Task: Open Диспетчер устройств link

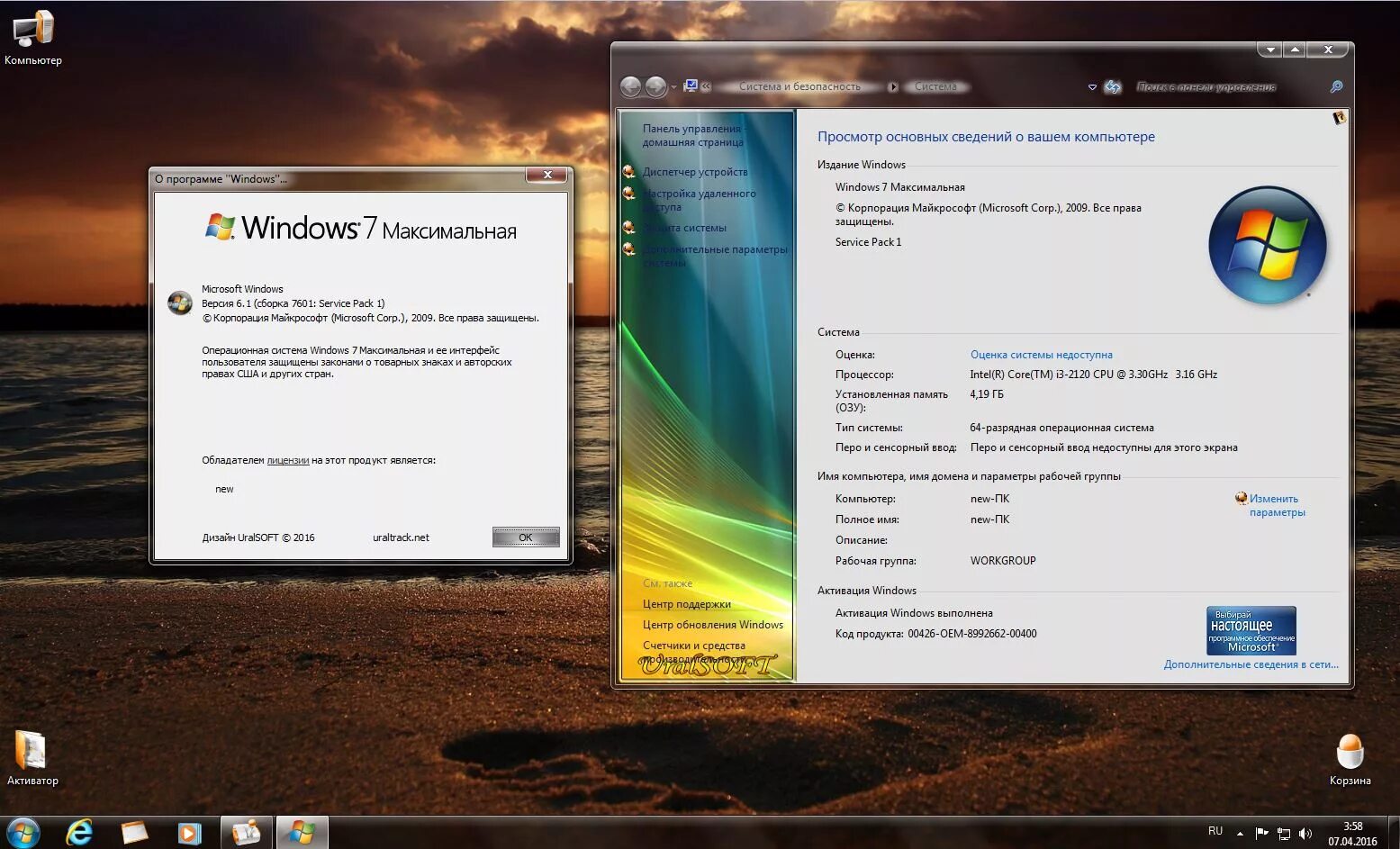Action: [x=695, y=171]
